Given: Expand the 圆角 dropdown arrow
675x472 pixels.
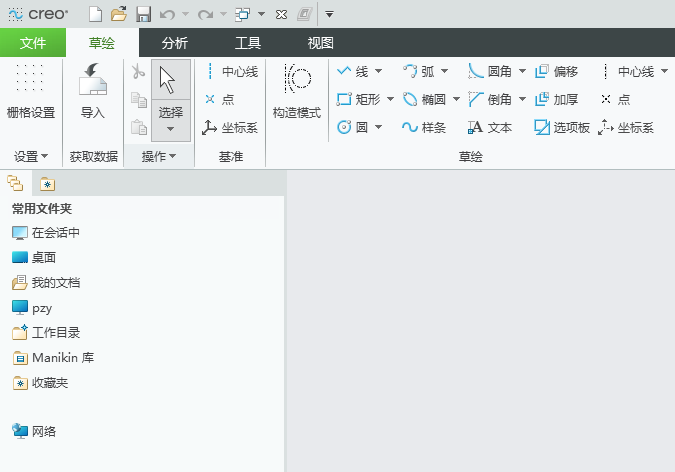Looking at the screenshot, I should 522,71.
